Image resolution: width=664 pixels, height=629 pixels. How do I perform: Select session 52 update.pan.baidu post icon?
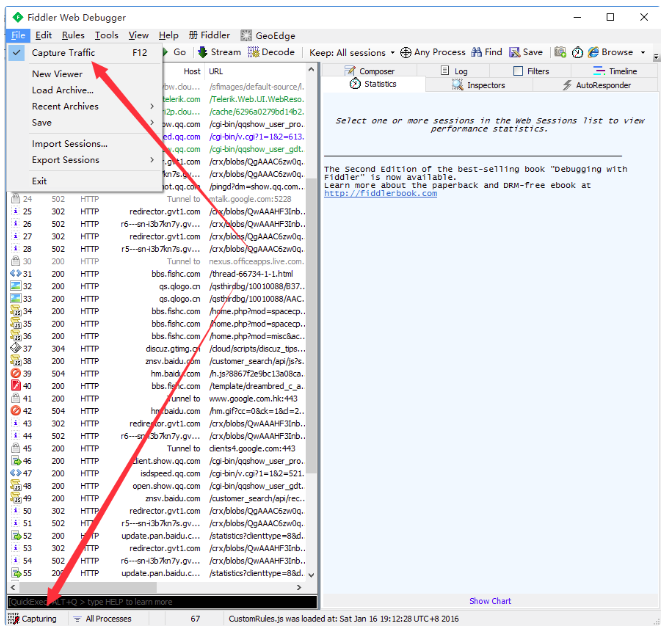tap(16, 535)
